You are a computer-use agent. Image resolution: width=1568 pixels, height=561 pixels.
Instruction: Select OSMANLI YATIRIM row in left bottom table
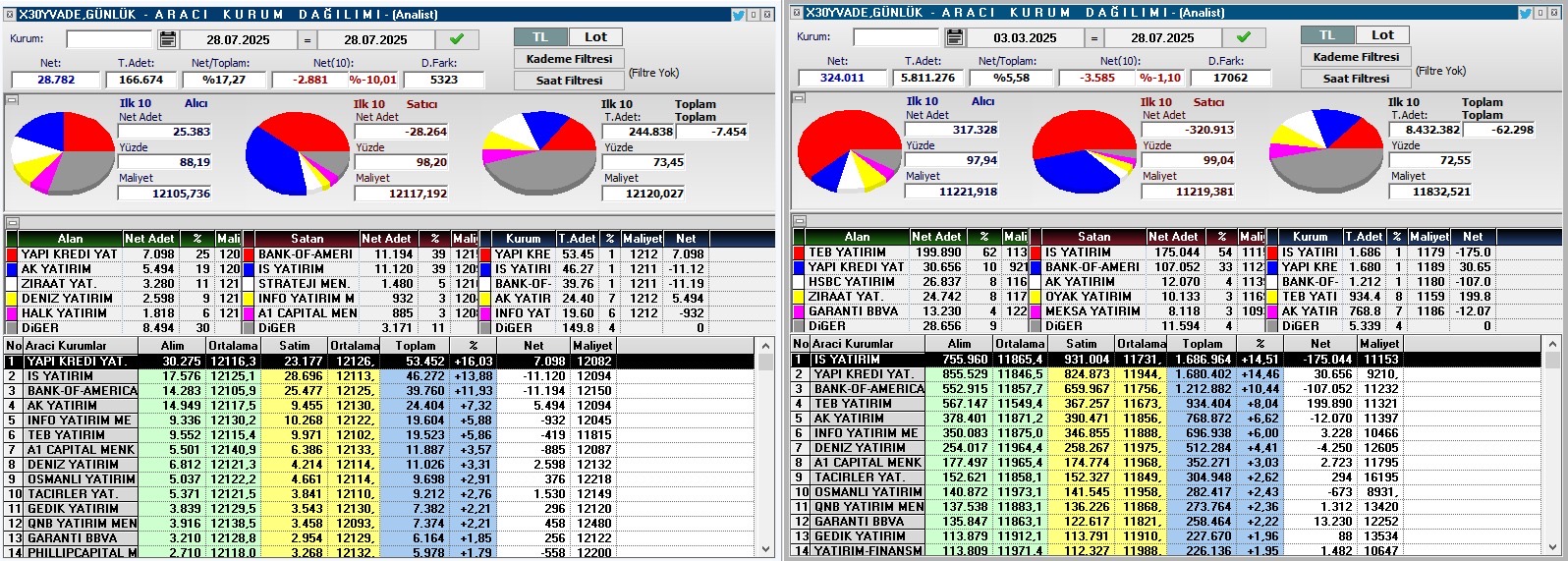pos(379,479)
